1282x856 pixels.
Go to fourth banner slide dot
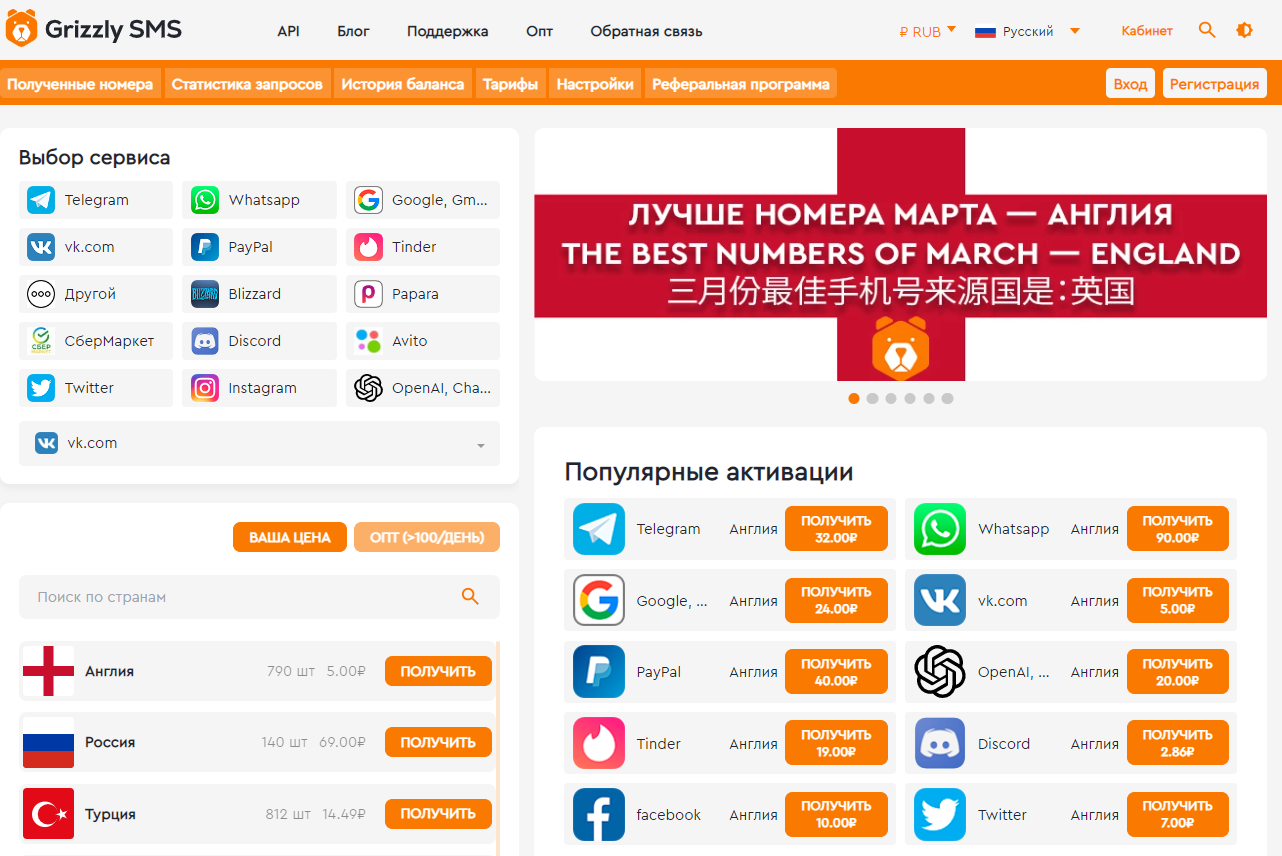coord(910,398)
